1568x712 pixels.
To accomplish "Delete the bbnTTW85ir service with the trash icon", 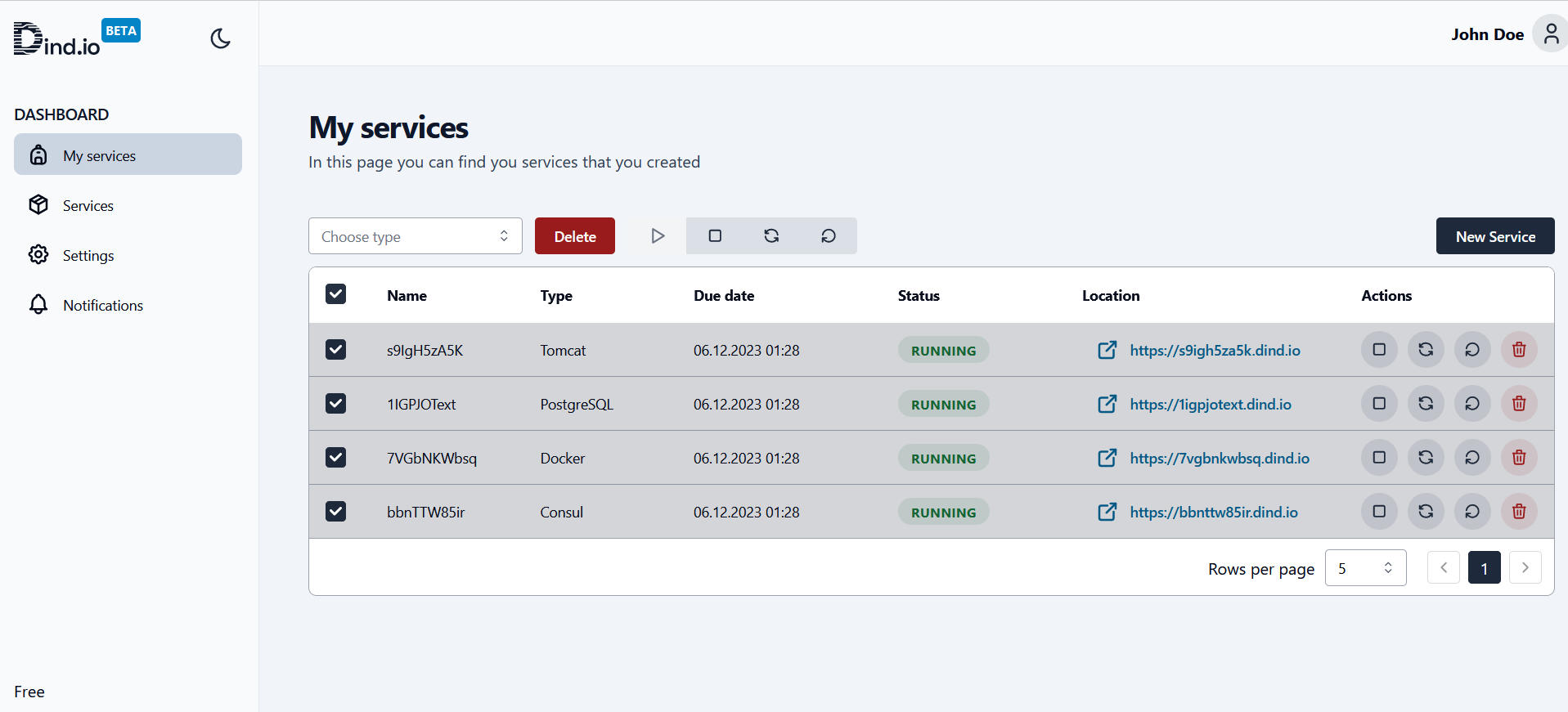I will [x=1519, y=512].
